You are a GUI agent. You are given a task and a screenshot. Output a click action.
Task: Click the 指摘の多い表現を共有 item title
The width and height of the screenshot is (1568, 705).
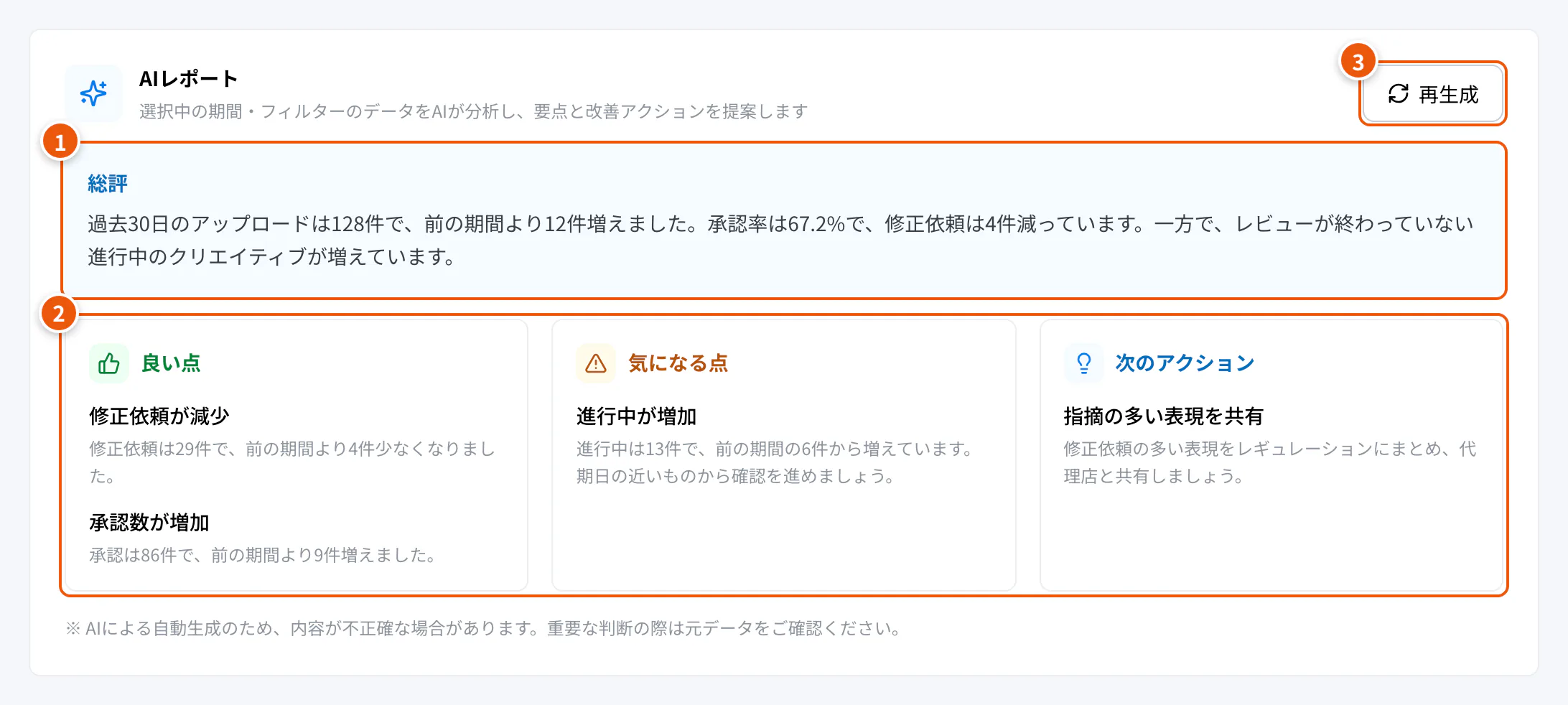click(1164, 416)
